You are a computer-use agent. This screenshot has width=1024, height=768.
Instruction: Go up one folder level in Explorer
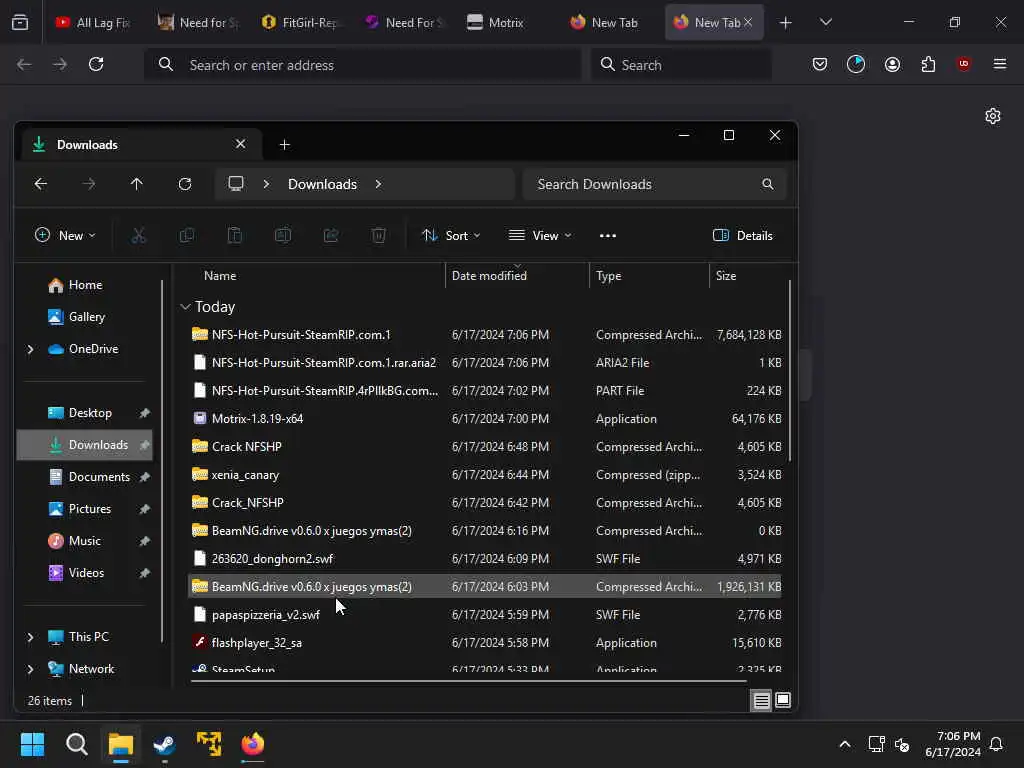[136, 184]
